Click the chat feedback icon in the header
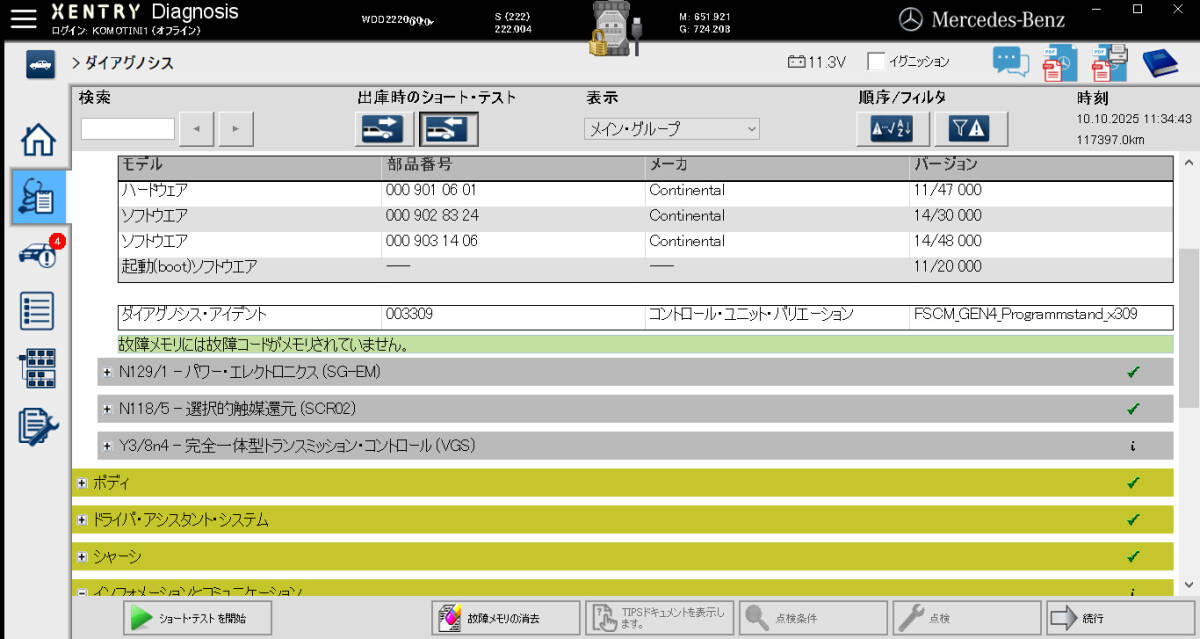Viewport: 1200px width, 639px height. coord(1010,62)
